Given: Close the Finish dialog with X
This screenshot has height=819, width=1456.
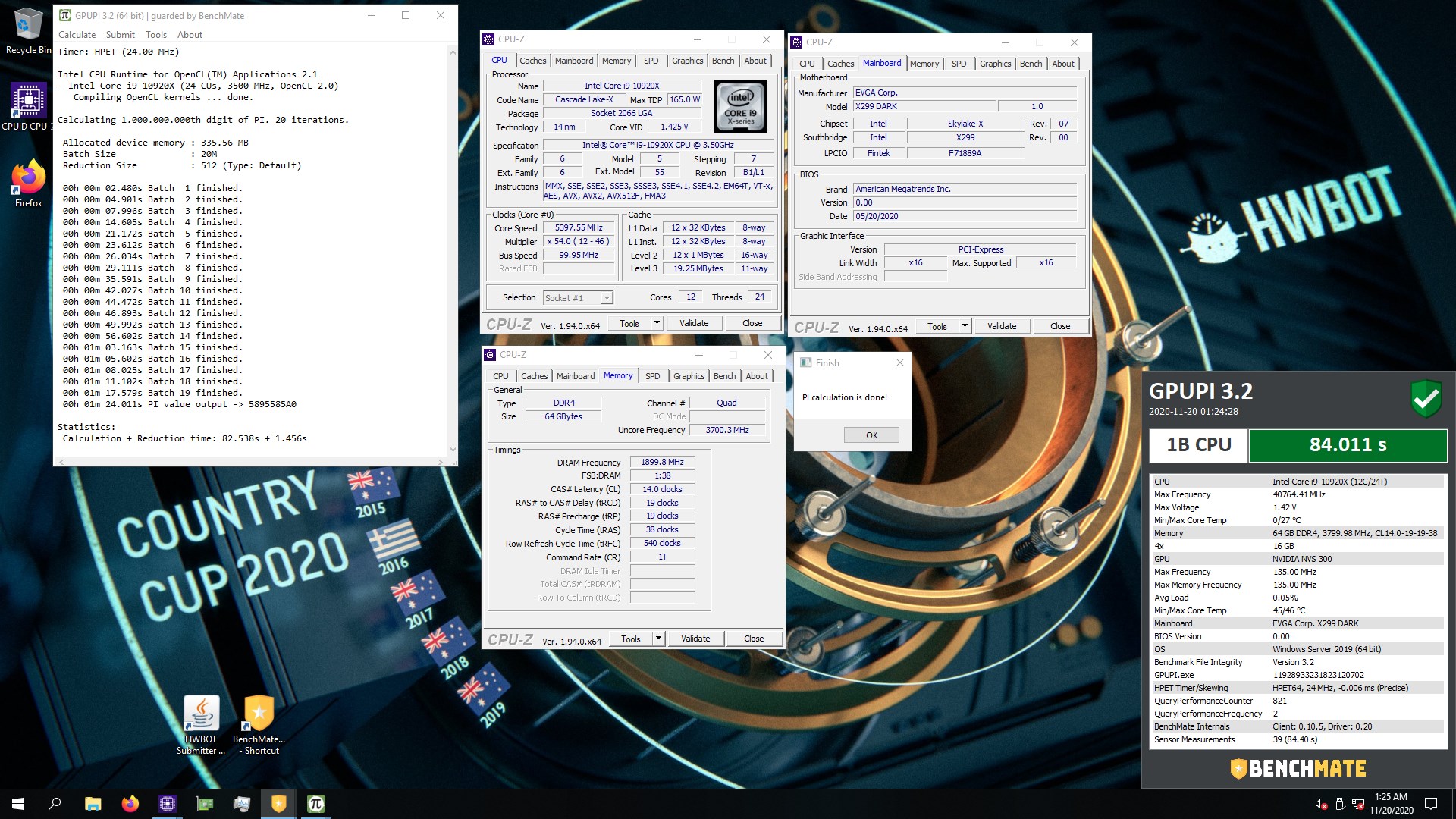Looking at the screenshot, I should coord(899,363).
